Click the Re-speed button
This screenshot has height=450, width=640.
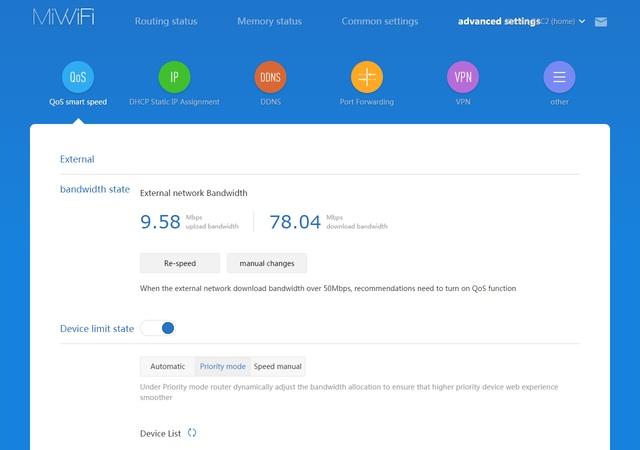(x=180, y=263)
